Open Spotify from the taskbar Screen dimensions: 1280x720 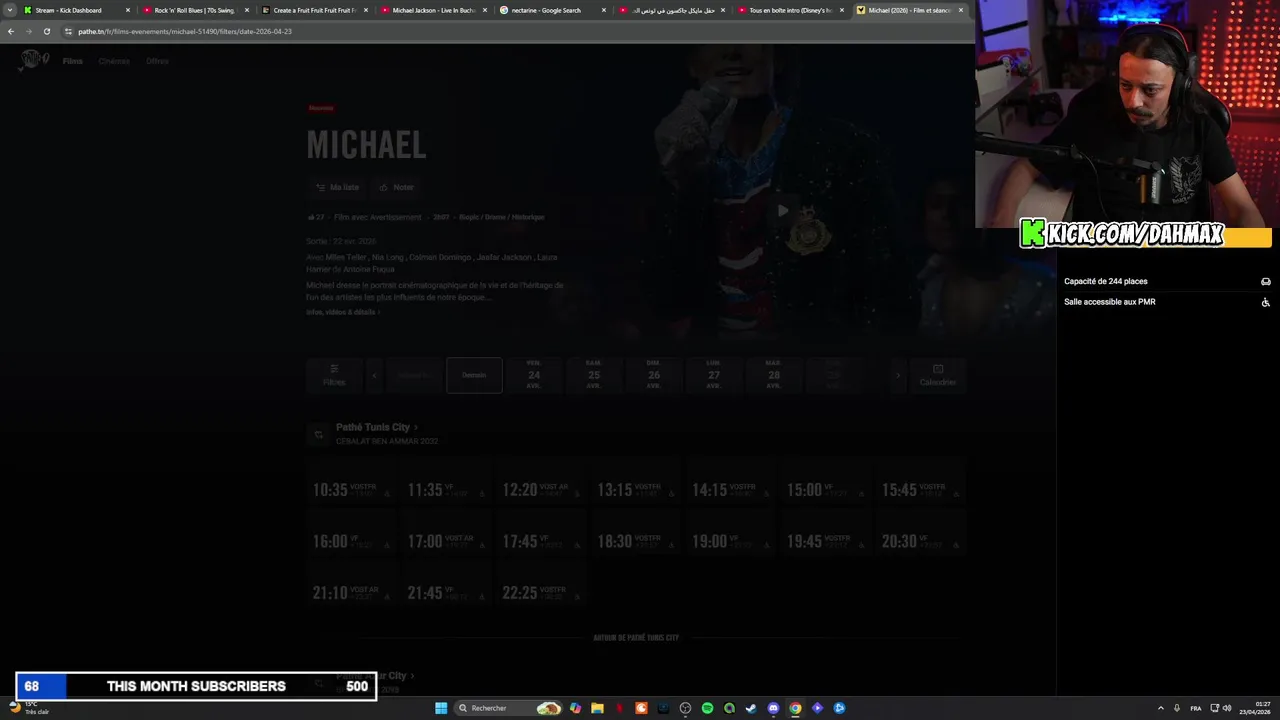tap(707, 708)
